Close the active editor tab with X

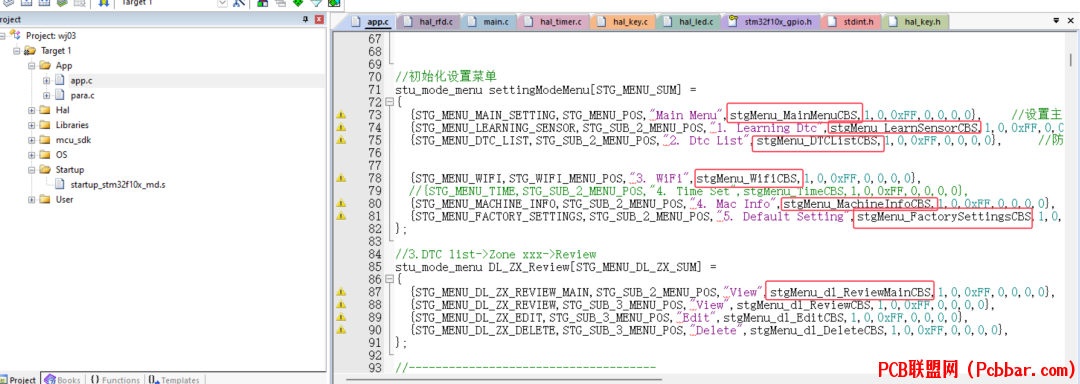pyautogui.click(x=1071, y=21)
